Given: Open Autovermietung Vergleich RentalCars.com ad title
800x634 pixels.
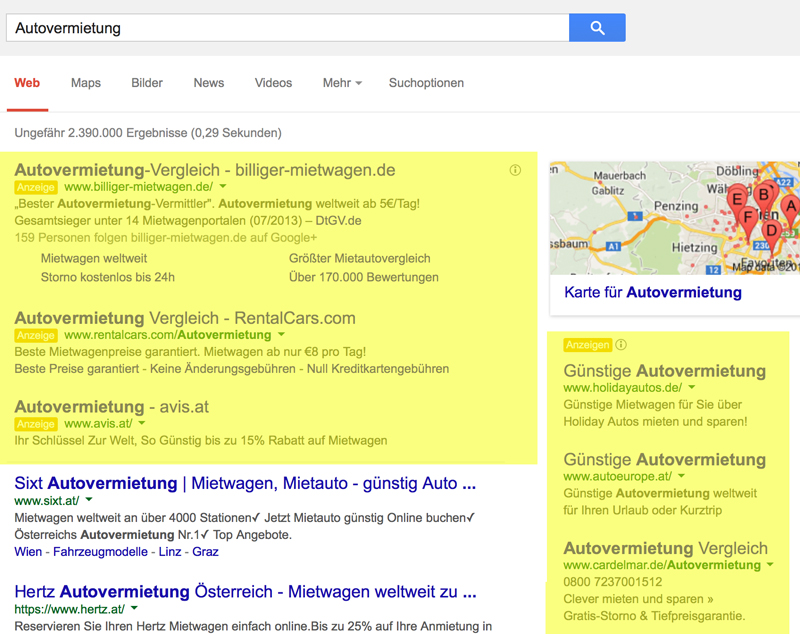Looking at the screenshot, I should click(185, 318).
